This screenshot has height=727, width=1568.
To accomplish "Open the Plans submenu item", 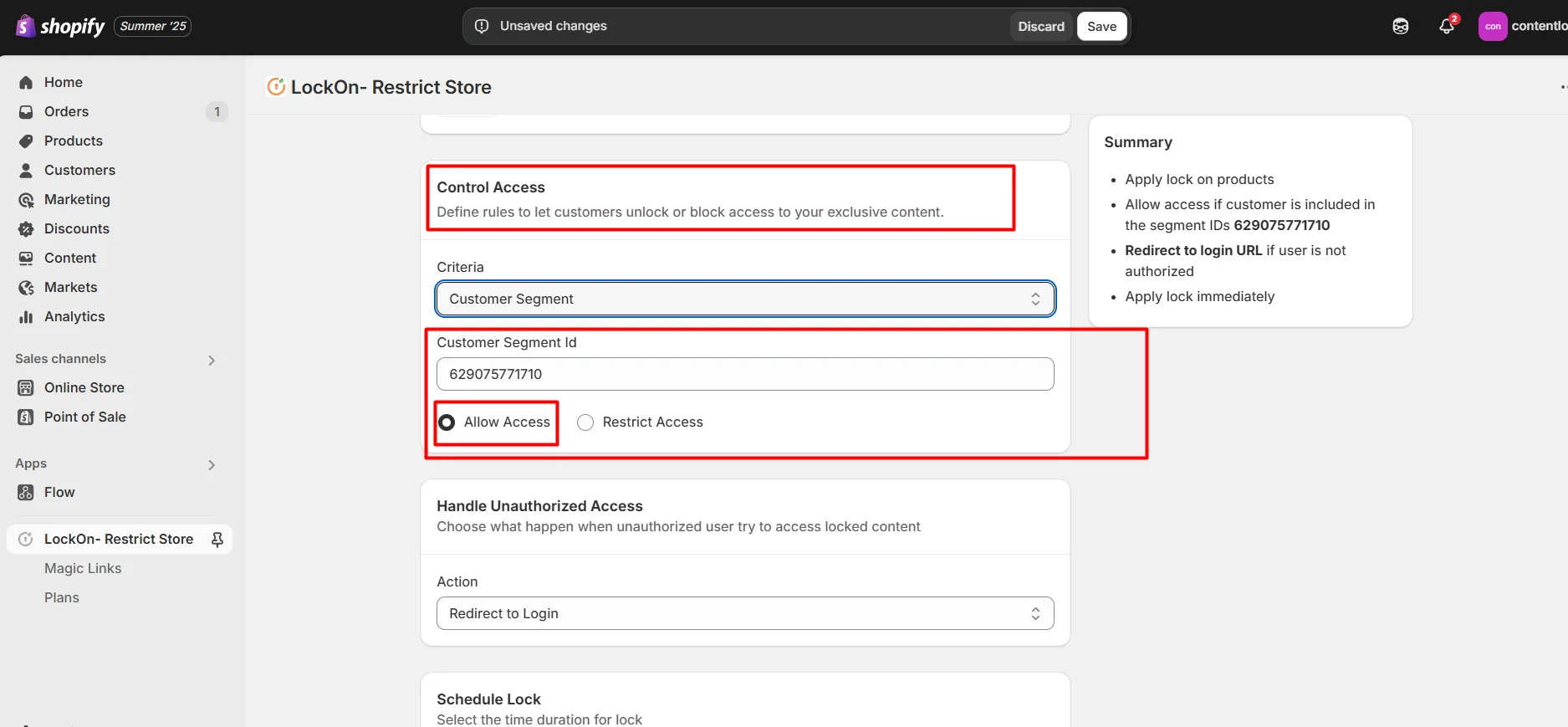I will pos(62,597).
